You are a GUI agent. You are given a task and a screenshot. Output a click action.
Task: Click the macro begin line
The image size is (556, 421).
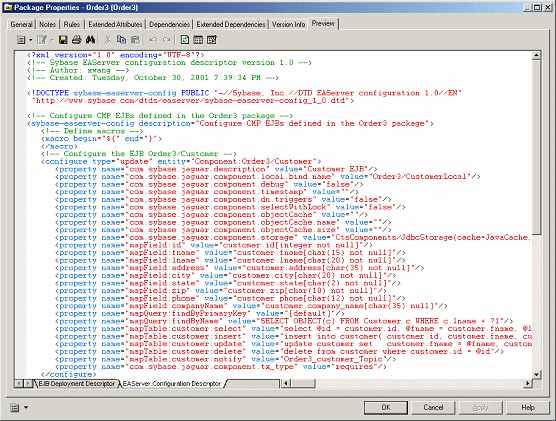[x=102, y=139]
